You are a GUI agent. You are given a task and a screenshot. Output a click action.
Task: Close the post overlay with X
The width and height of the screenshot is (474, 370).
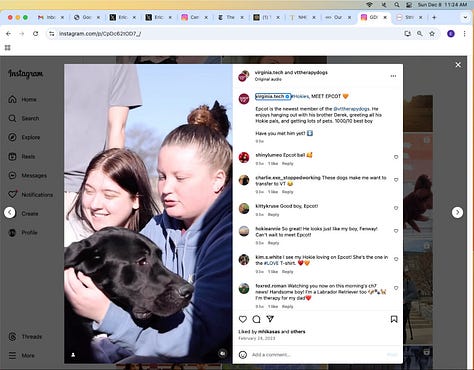click(x=458, y=65)
